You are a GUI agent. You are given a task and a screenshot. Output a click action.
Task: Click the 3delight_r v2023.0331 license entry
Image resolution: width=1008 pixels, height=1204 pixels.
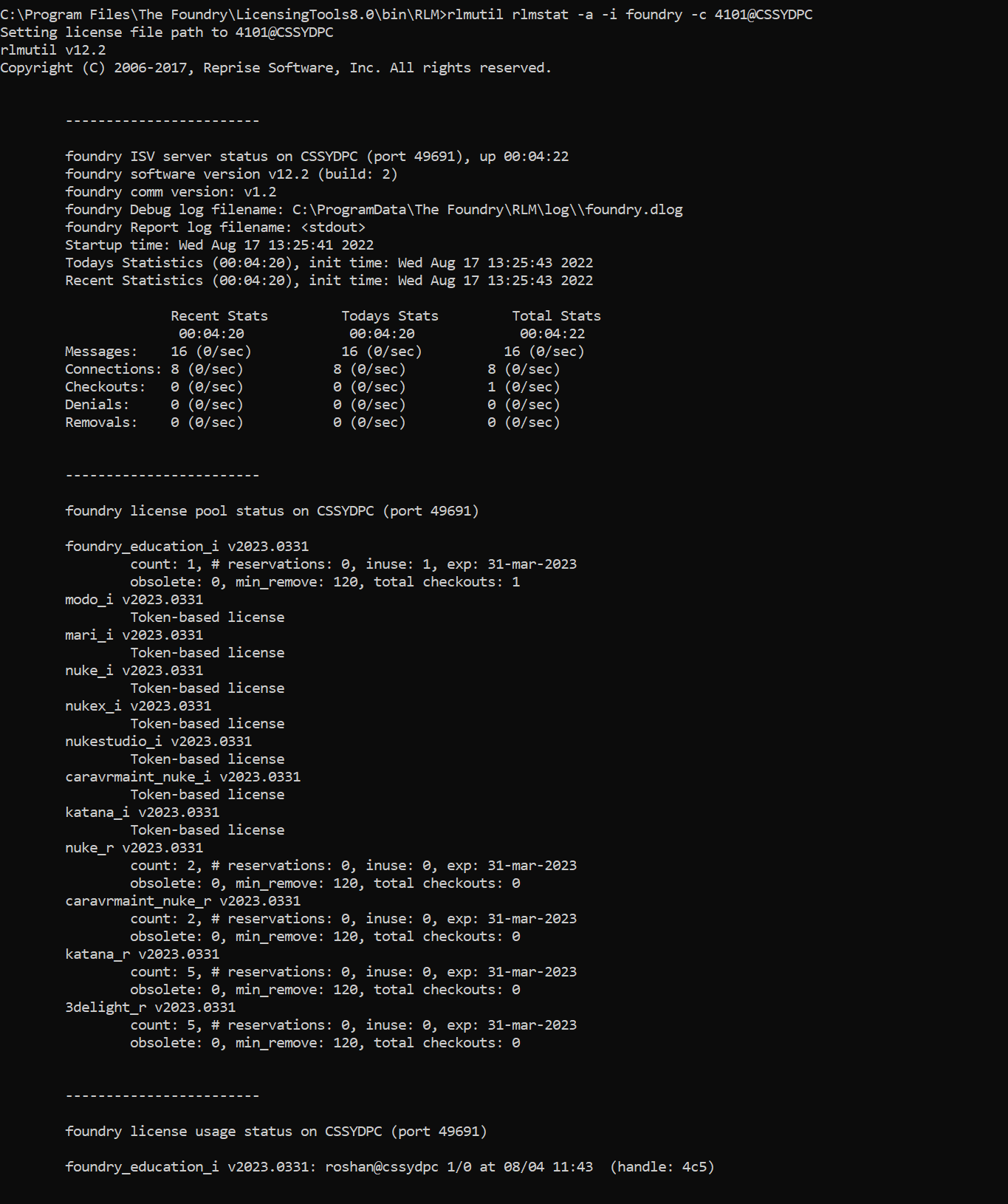(150, 1008)
